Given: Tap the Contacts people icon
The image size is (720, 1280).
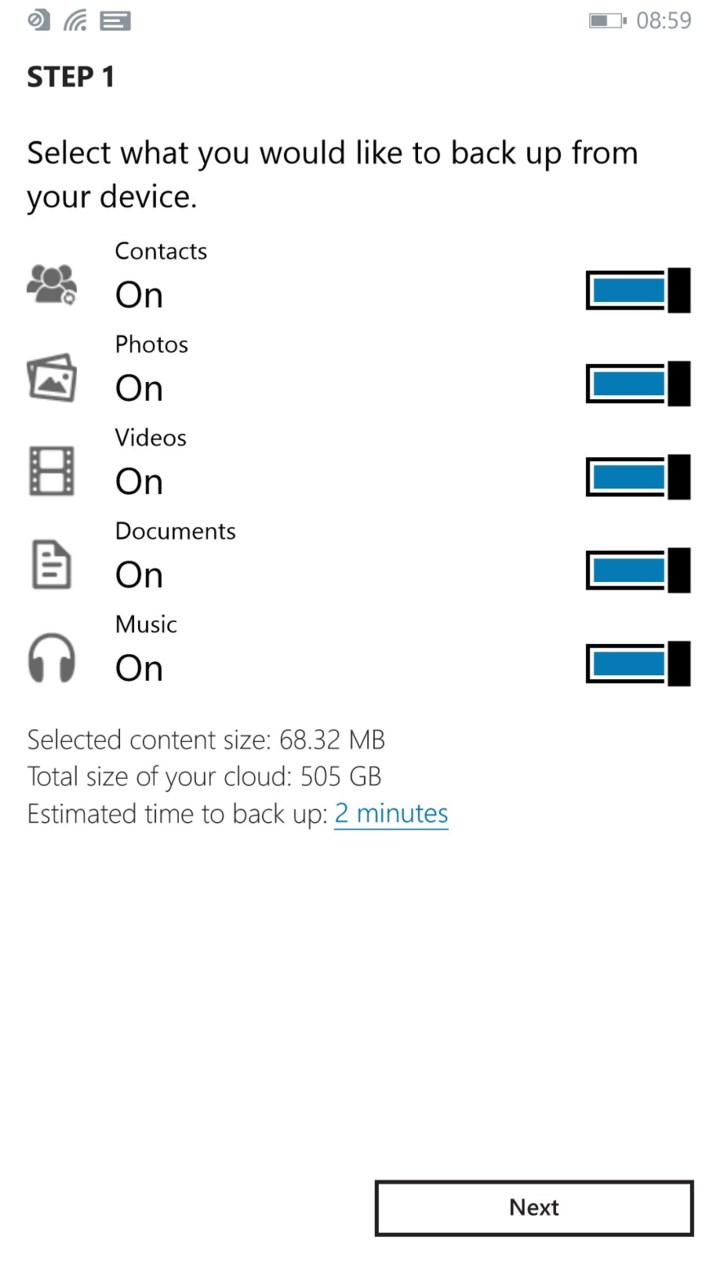Looking at the screenshot, I should click(x=50, y=283).
